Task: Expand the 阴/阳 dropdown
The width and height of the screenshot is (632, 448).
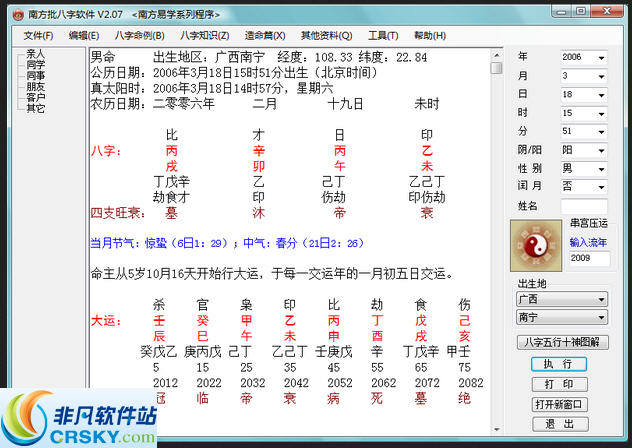Action: coord(601,151)
